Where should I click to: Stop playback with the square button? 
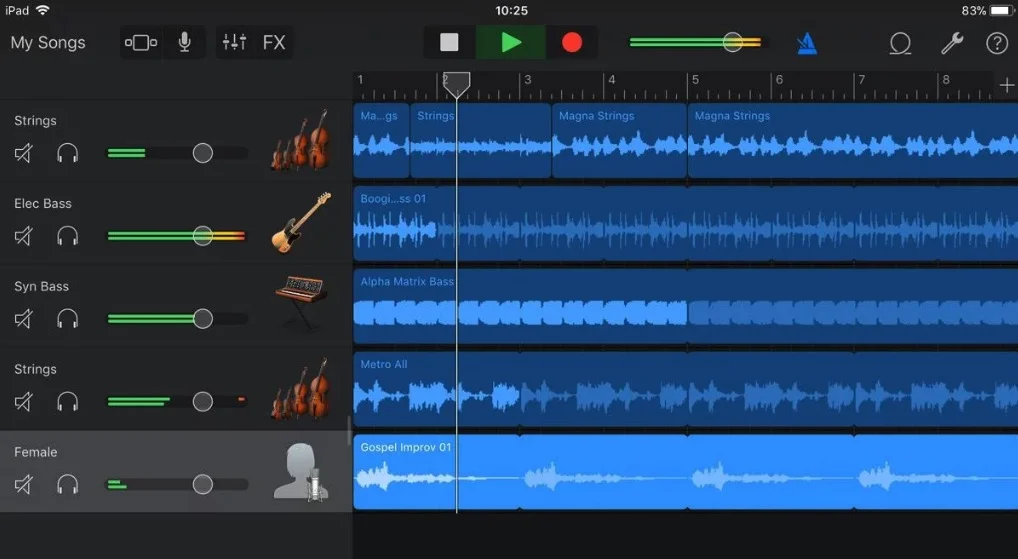pyautogui.click(x=449, y=43)
